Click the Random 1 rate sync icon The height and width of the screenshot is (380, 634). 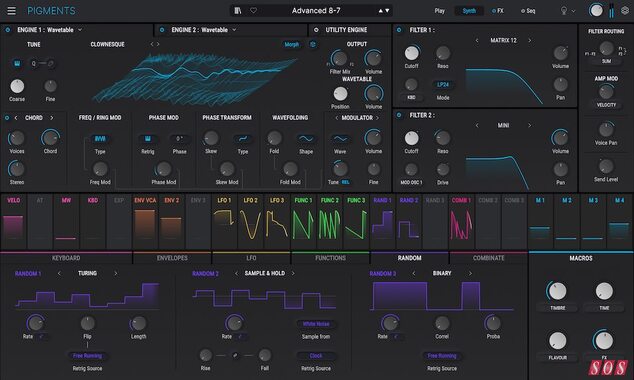point(42,336)
